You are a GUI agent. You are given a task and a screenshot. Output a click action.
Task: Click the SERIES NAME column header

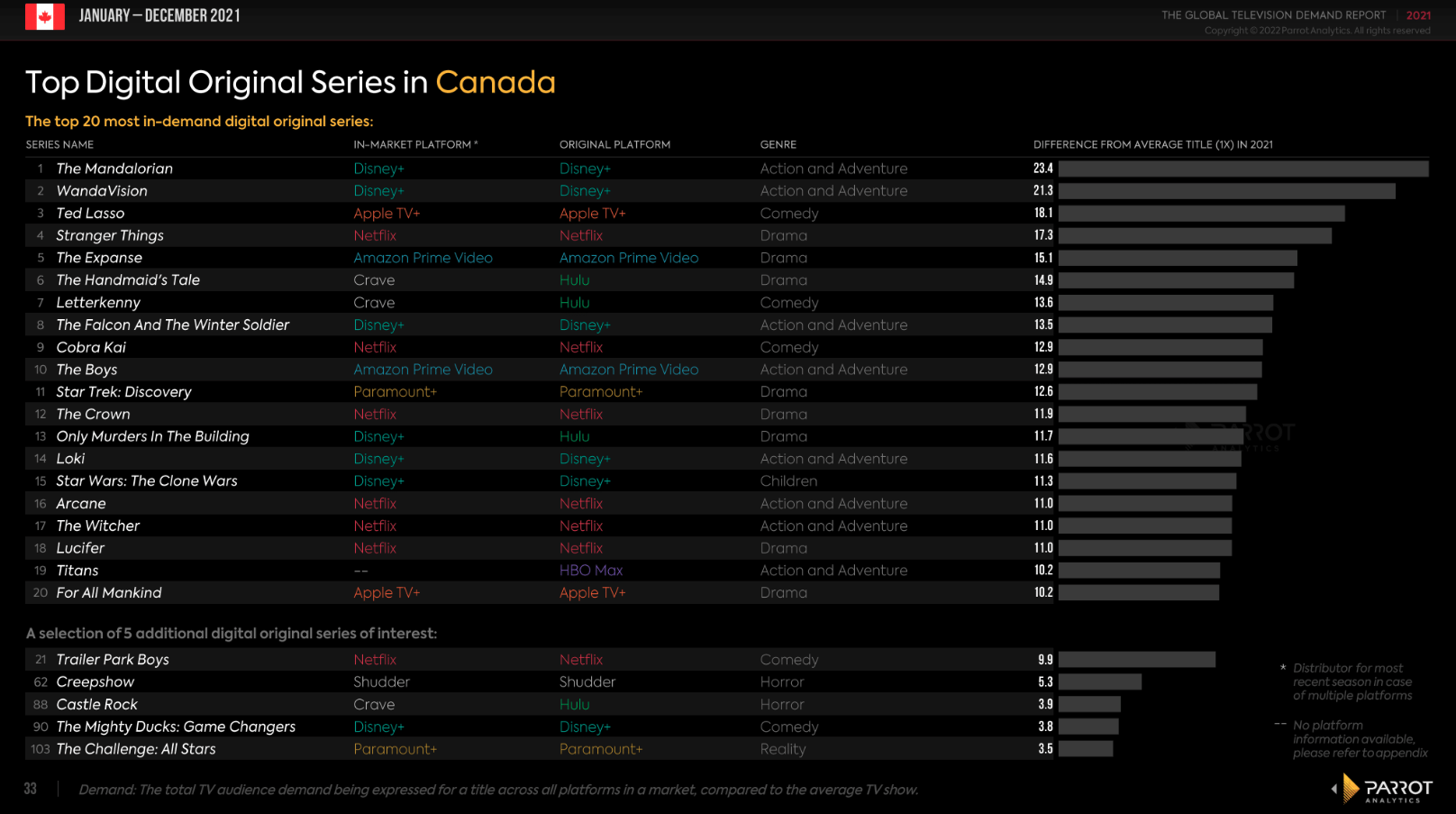59,144
